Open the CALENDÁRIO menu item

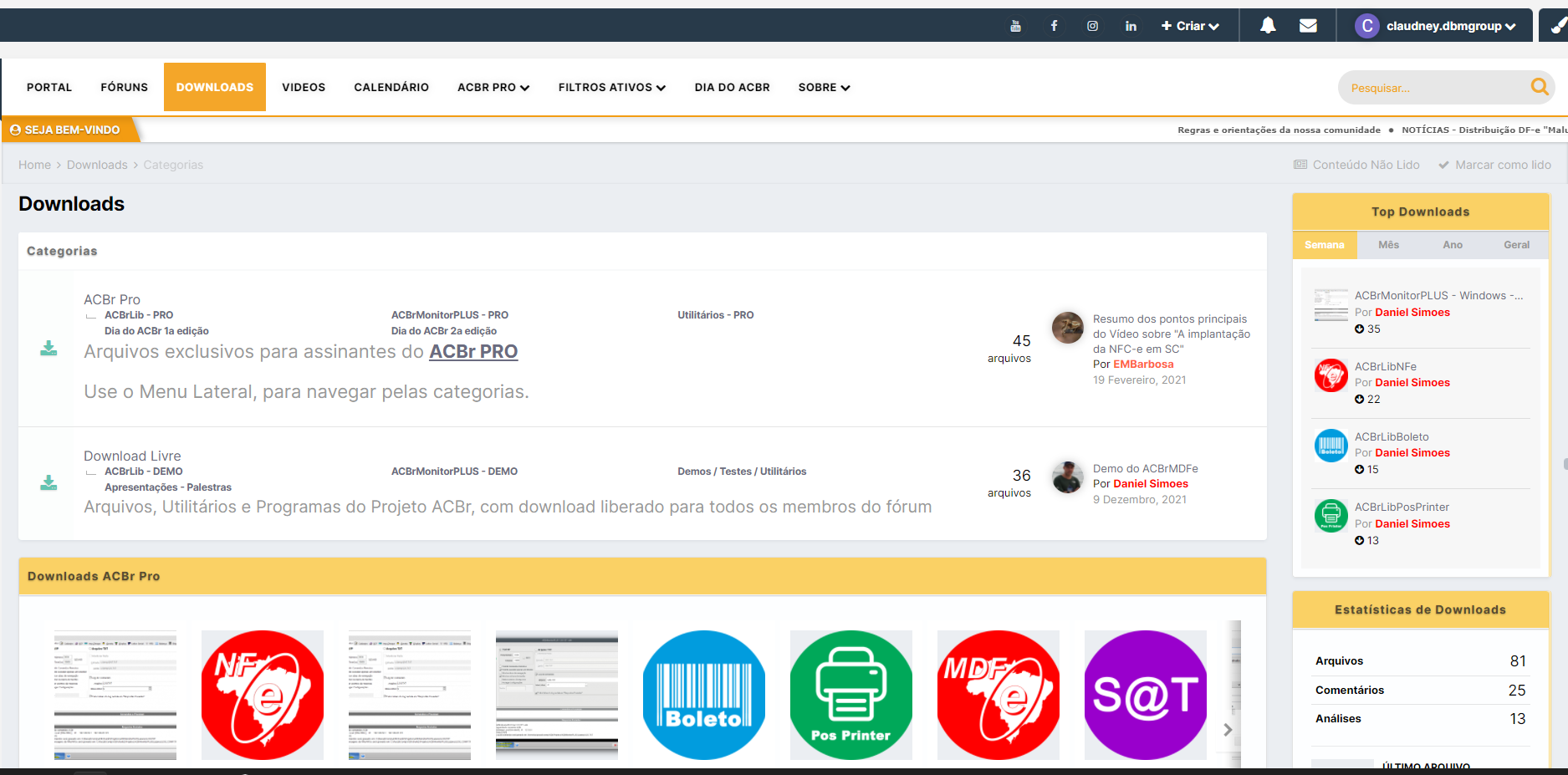pyautogui.click(x=391, y=87)
